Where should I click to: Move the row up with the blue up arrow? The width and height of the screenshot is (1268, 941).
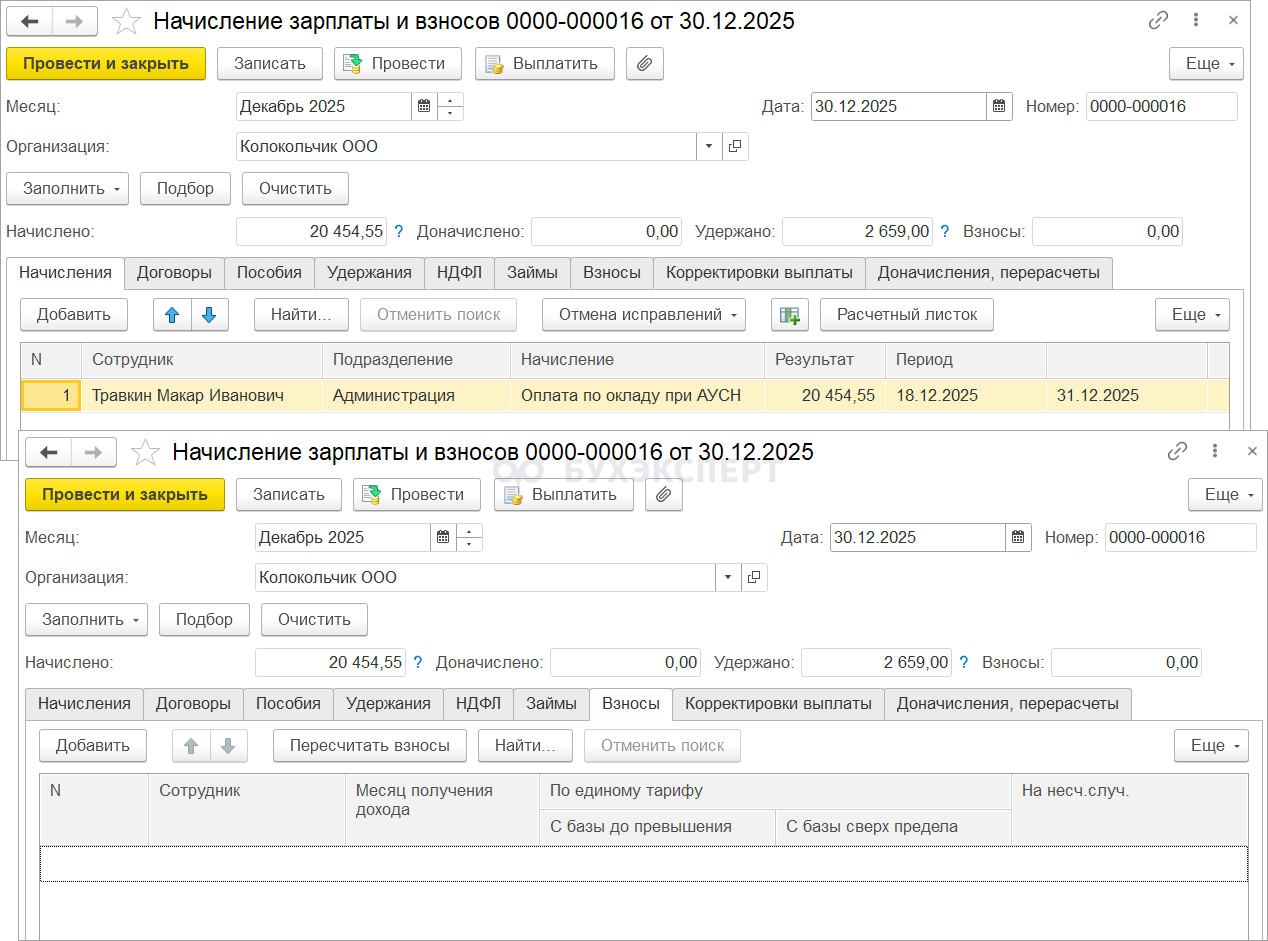point(172,315)
